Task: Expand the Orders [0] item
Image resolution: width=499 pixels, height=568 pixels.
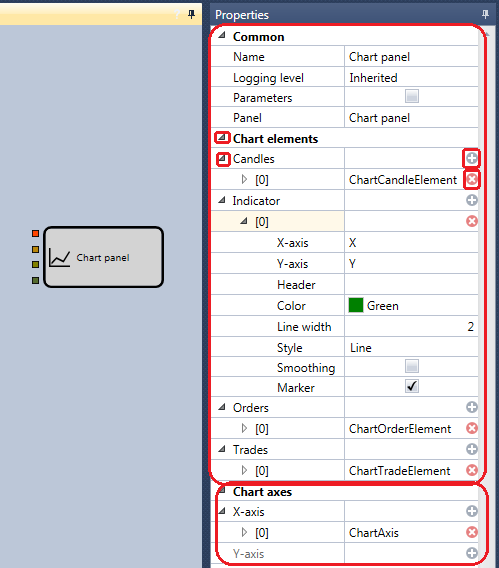Action: click(244, 428)
